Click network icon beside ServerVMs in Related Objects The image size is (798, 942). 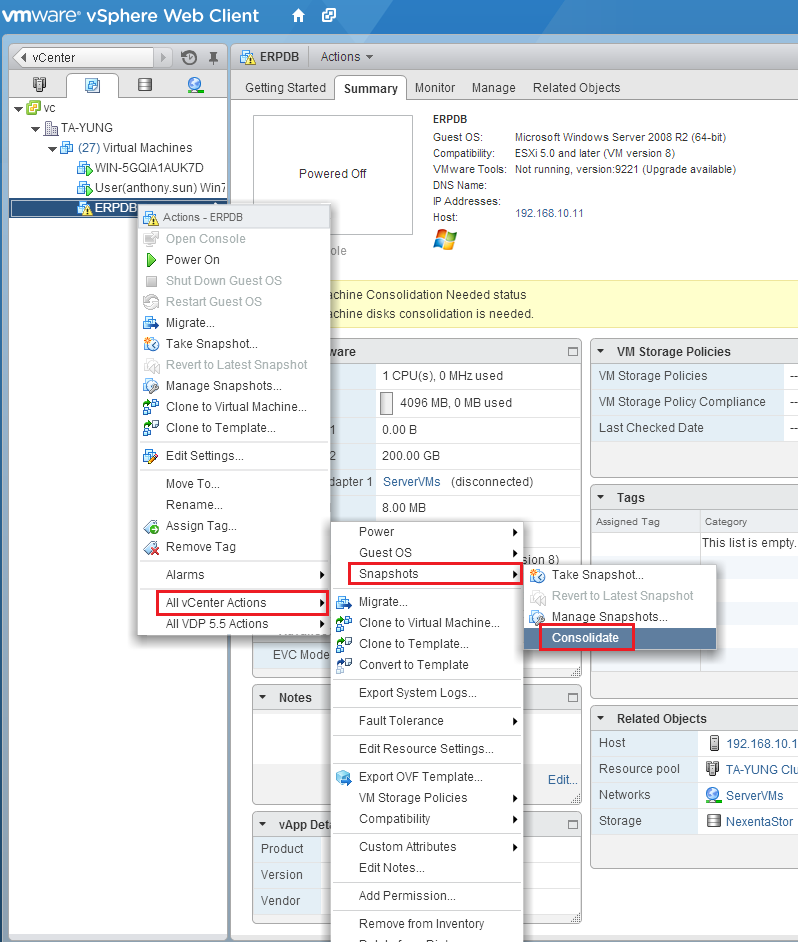tap(713, 795)
